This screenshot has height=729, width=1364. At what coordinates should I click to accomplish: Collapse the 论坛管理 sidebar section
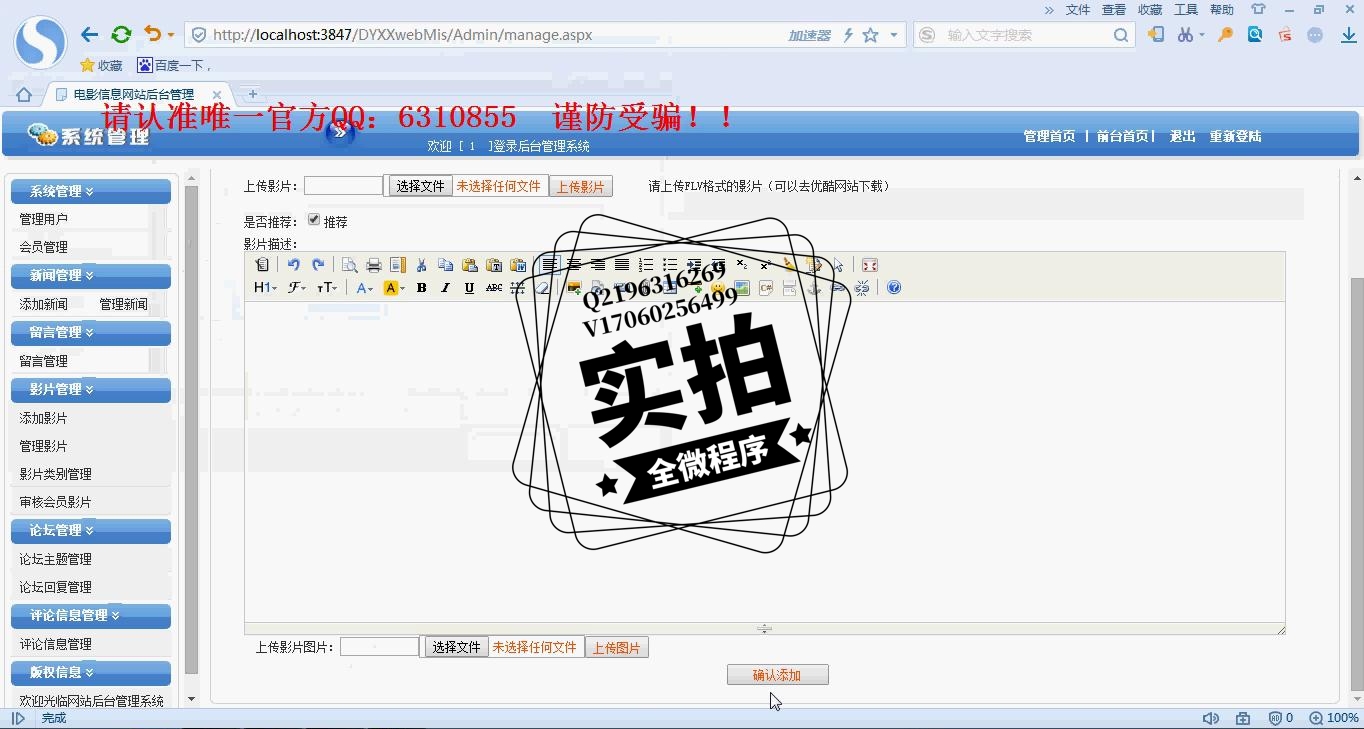tap(90, 530)
